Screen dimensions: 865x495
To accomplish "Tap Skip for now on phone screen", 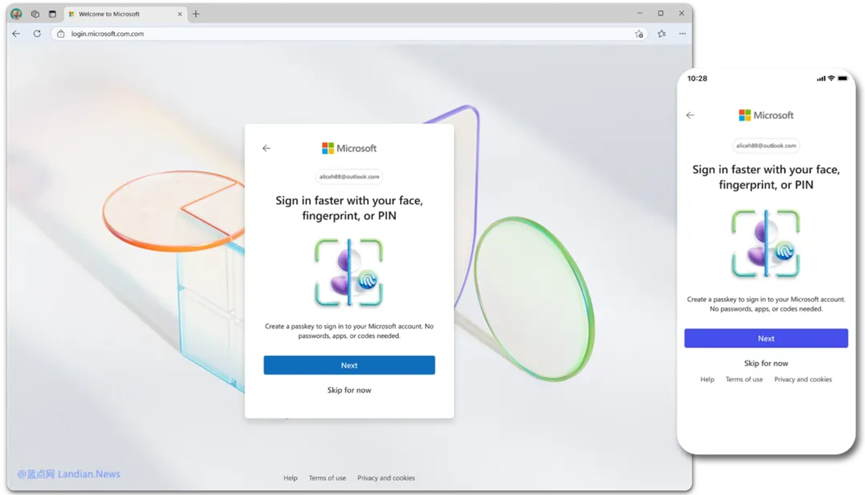I will click(766, 363).
